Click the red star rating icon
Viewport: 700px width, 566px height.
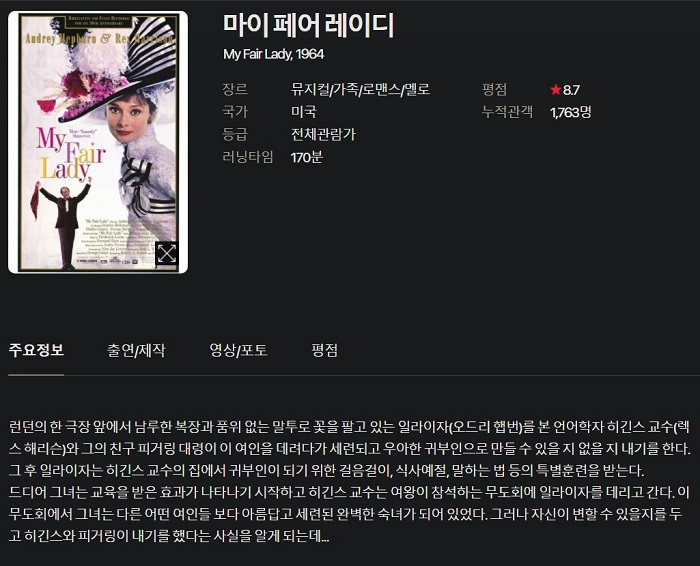pos(555,90)
